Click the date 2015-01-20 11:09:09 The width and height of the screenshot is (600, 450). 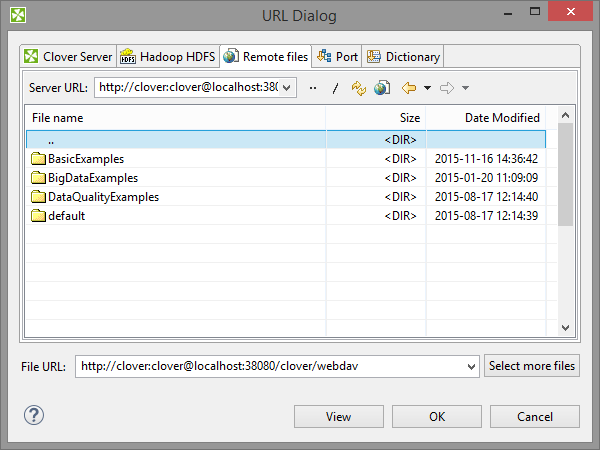click(486, 178)
